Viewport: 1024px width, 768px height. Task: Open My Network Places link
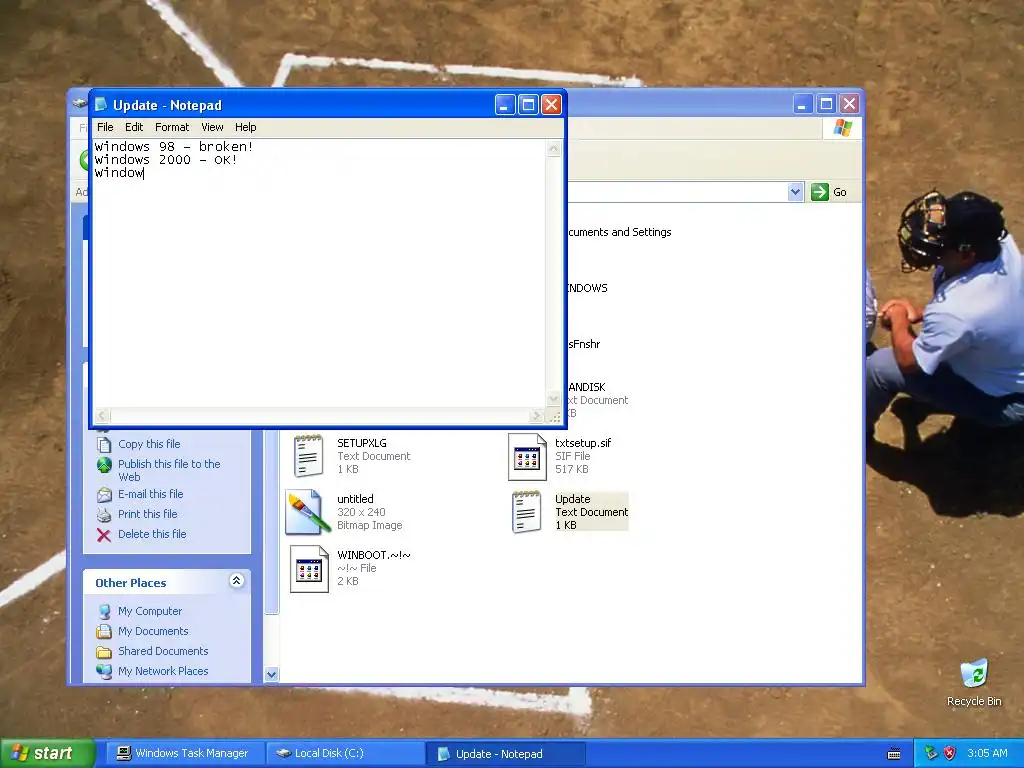point(163,671)
